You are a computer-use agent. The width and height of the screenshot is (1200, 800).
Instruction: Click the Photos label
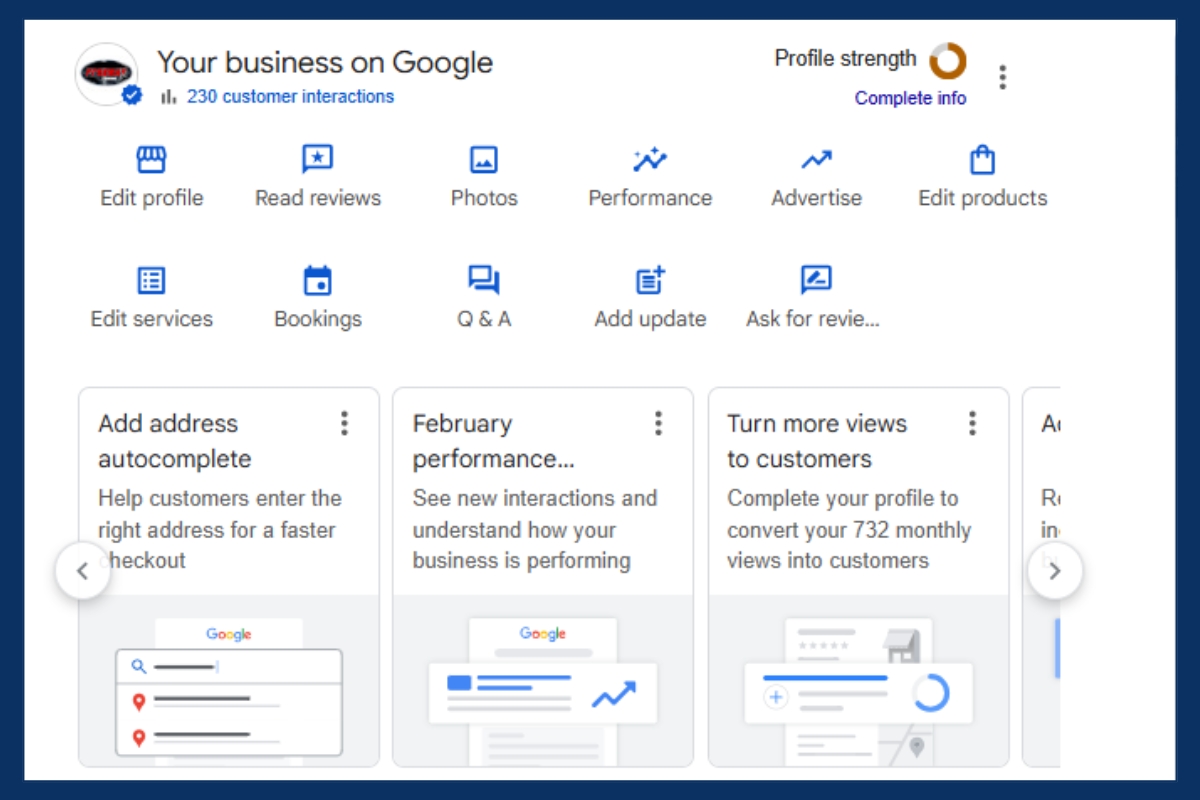tap(484, 198)
